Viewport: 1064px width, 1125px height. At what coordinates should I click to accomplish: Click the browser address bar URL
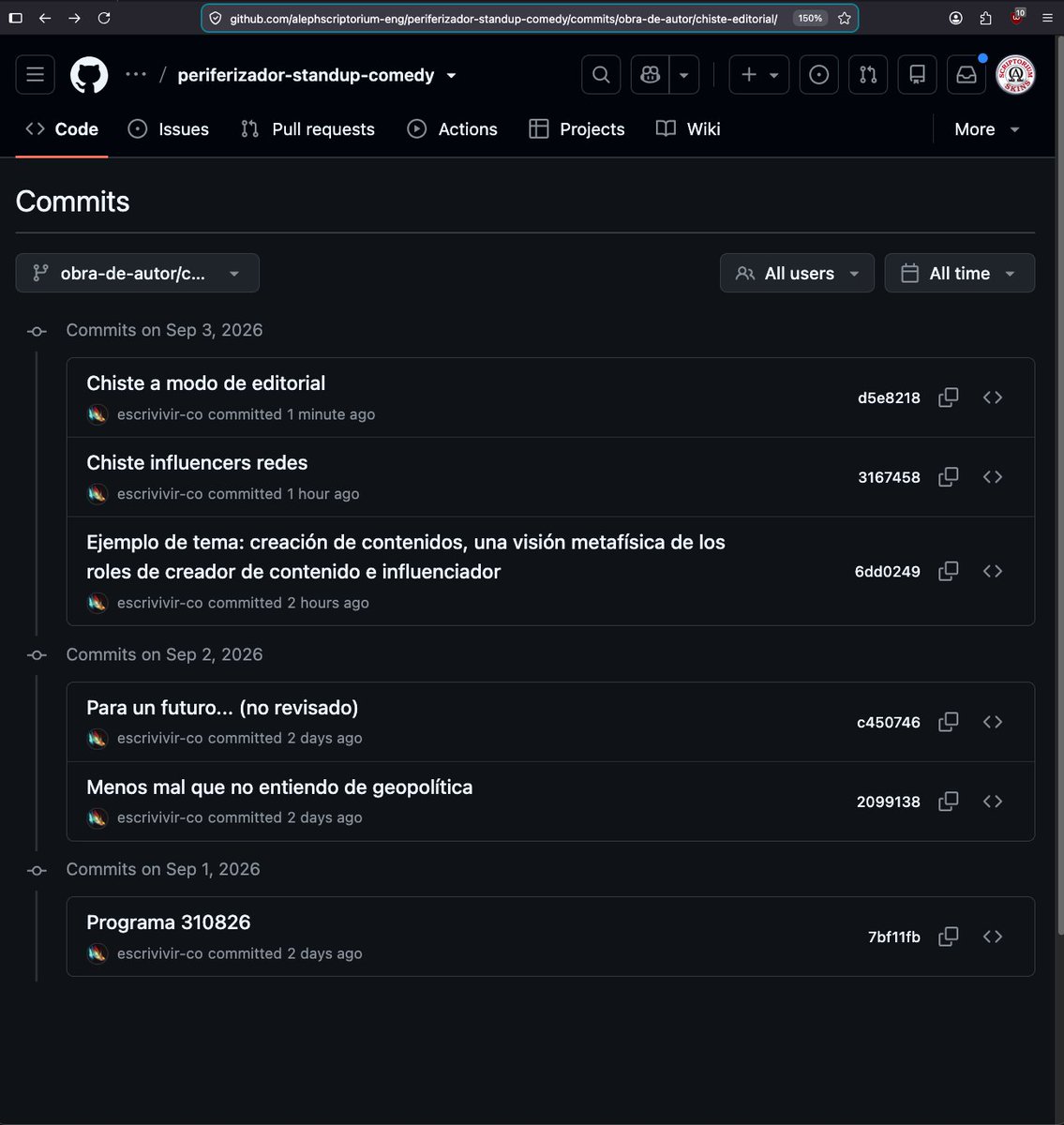coord(503,18)
